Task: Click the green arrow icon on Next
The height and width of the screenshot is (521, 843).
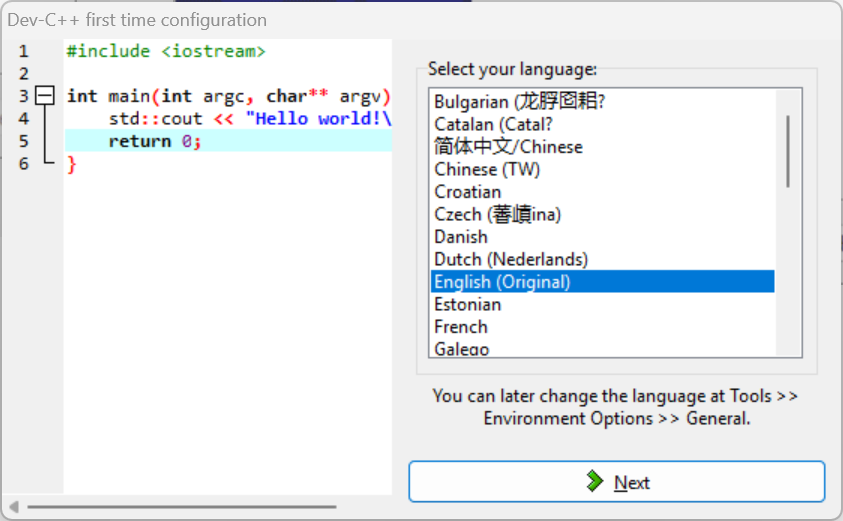Action: 595,482
